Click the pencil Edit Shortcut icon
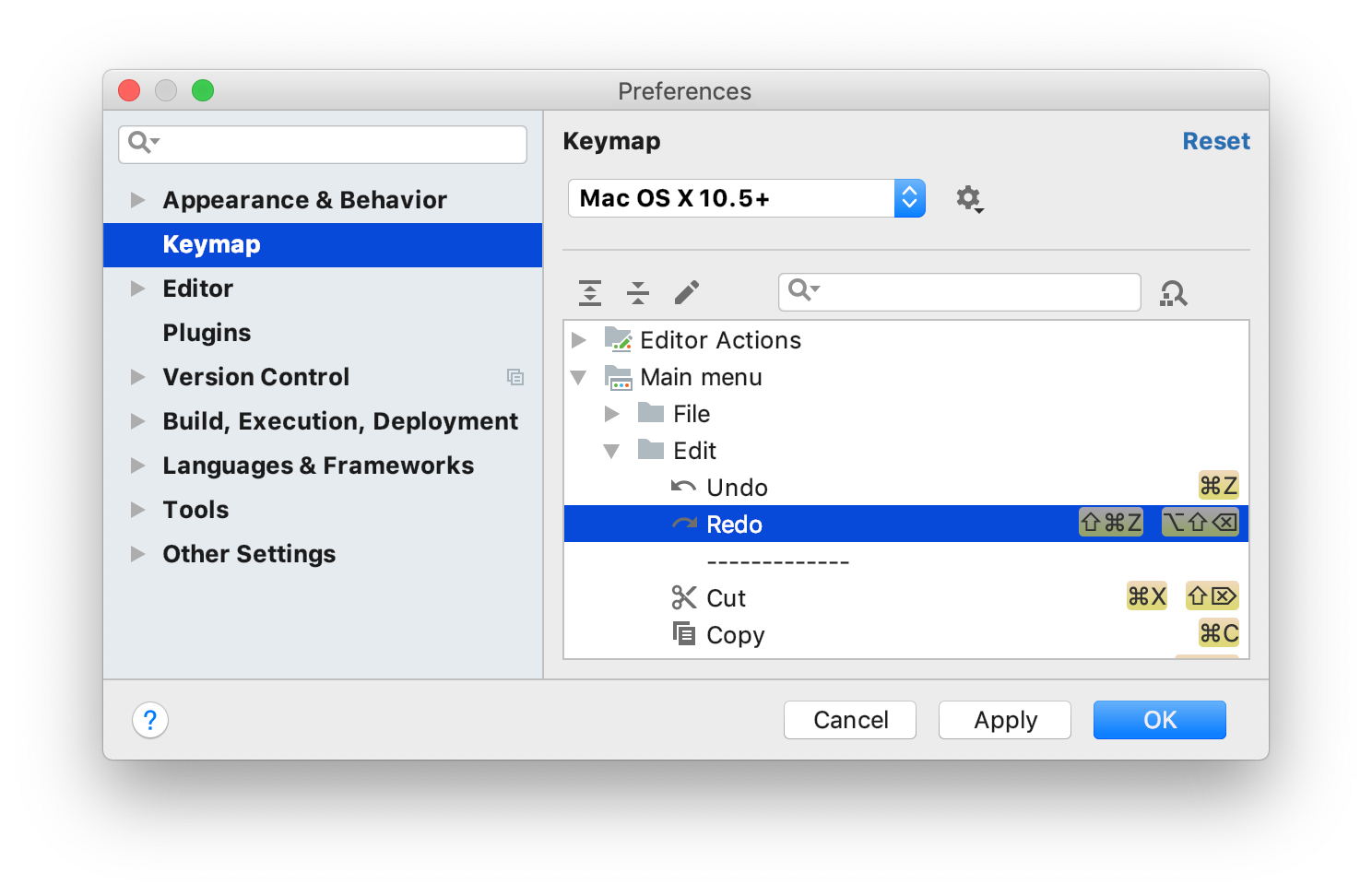Viewport: 1372px width, 896px height. (687, 293)
